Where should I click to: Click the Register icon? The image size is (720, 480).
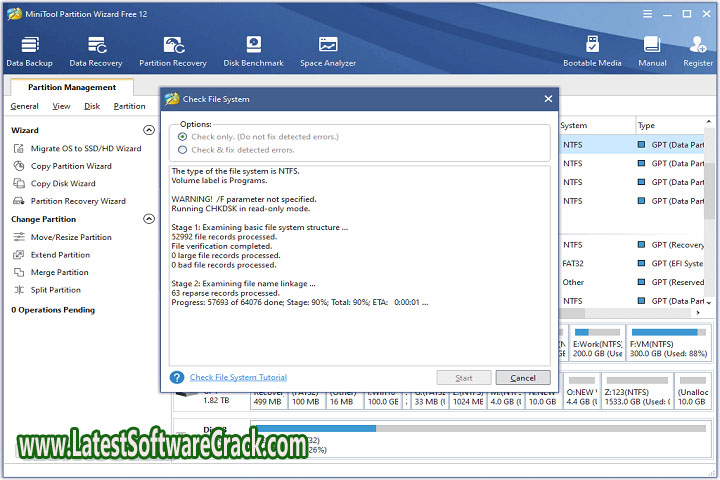coord(698,50)
